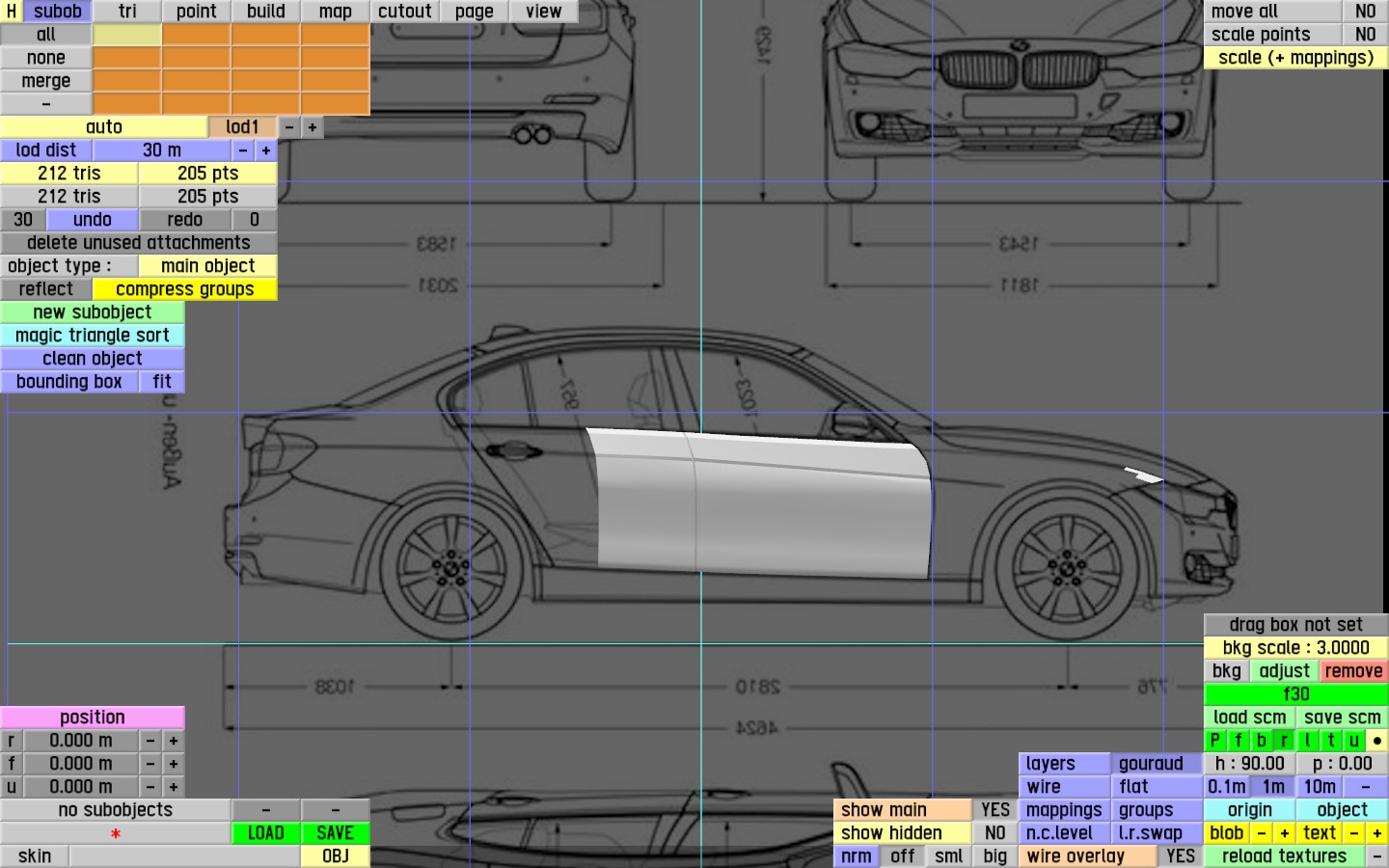1389x868 pixels.
Task: Open the build tab
Action: [266, 12]
